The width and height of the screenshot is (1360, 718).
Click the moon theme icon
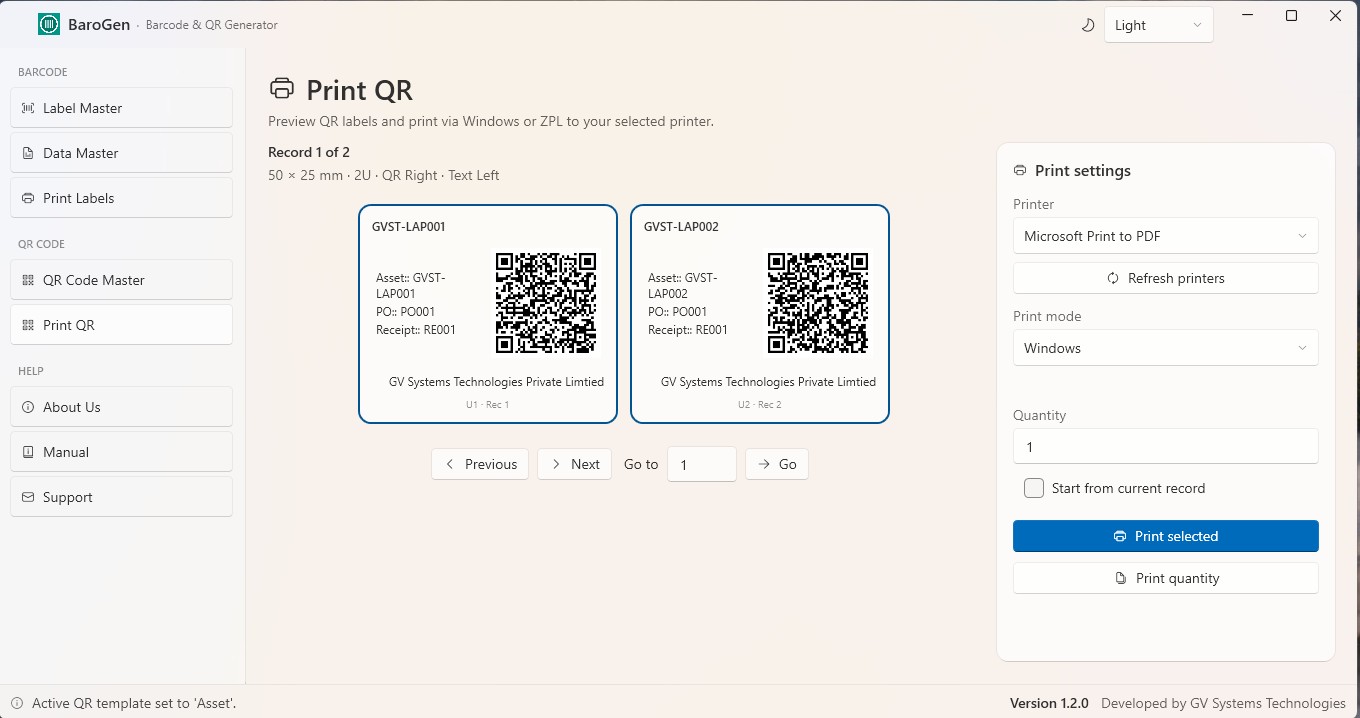tap(1088, 25)
